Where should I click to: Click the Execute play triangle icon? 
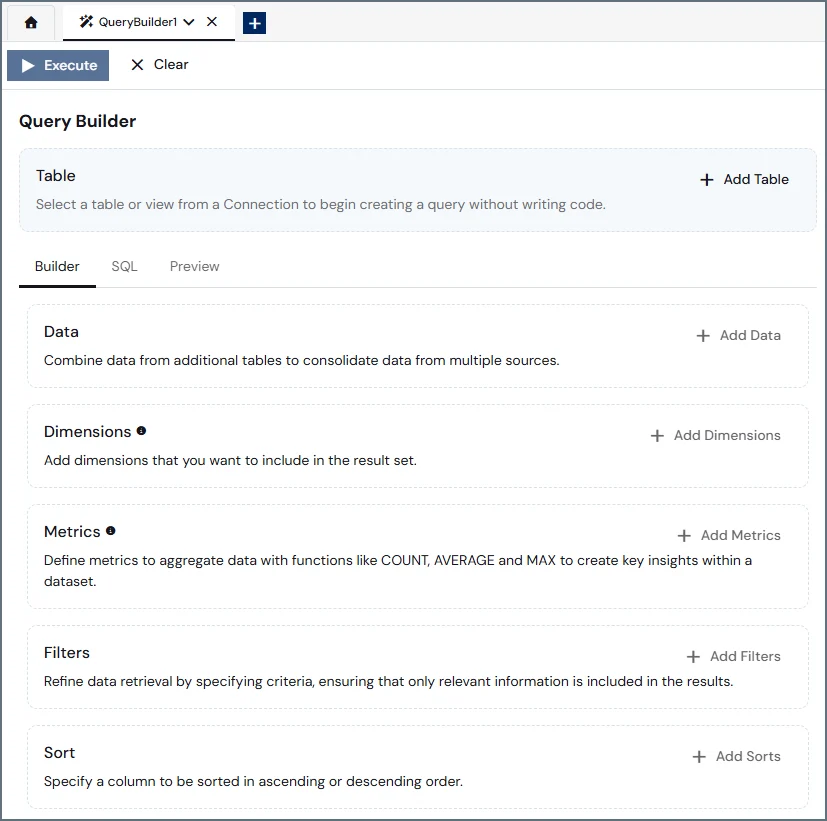[x=28, y=65]
